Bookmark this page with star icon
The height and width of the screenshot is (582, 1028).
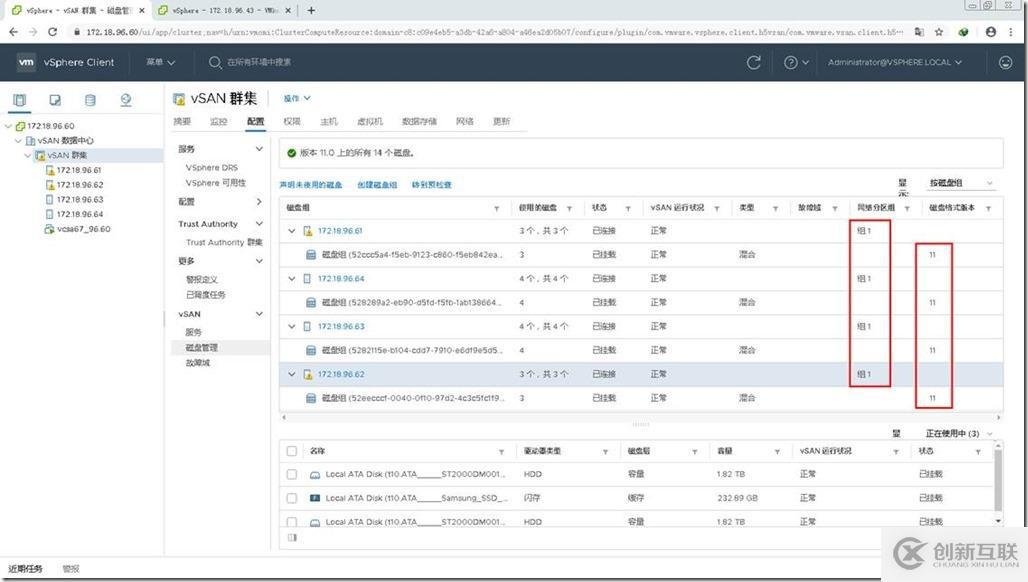[939, 31]
